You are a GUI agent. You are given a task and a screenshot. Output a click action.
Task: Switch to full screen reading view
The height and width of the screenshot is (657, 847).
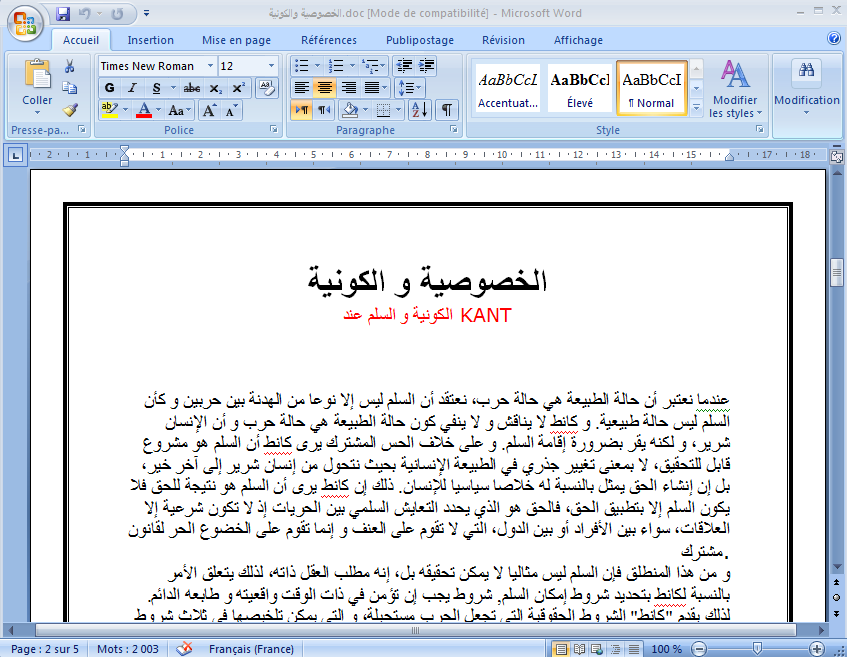click(x=579, y=648)
